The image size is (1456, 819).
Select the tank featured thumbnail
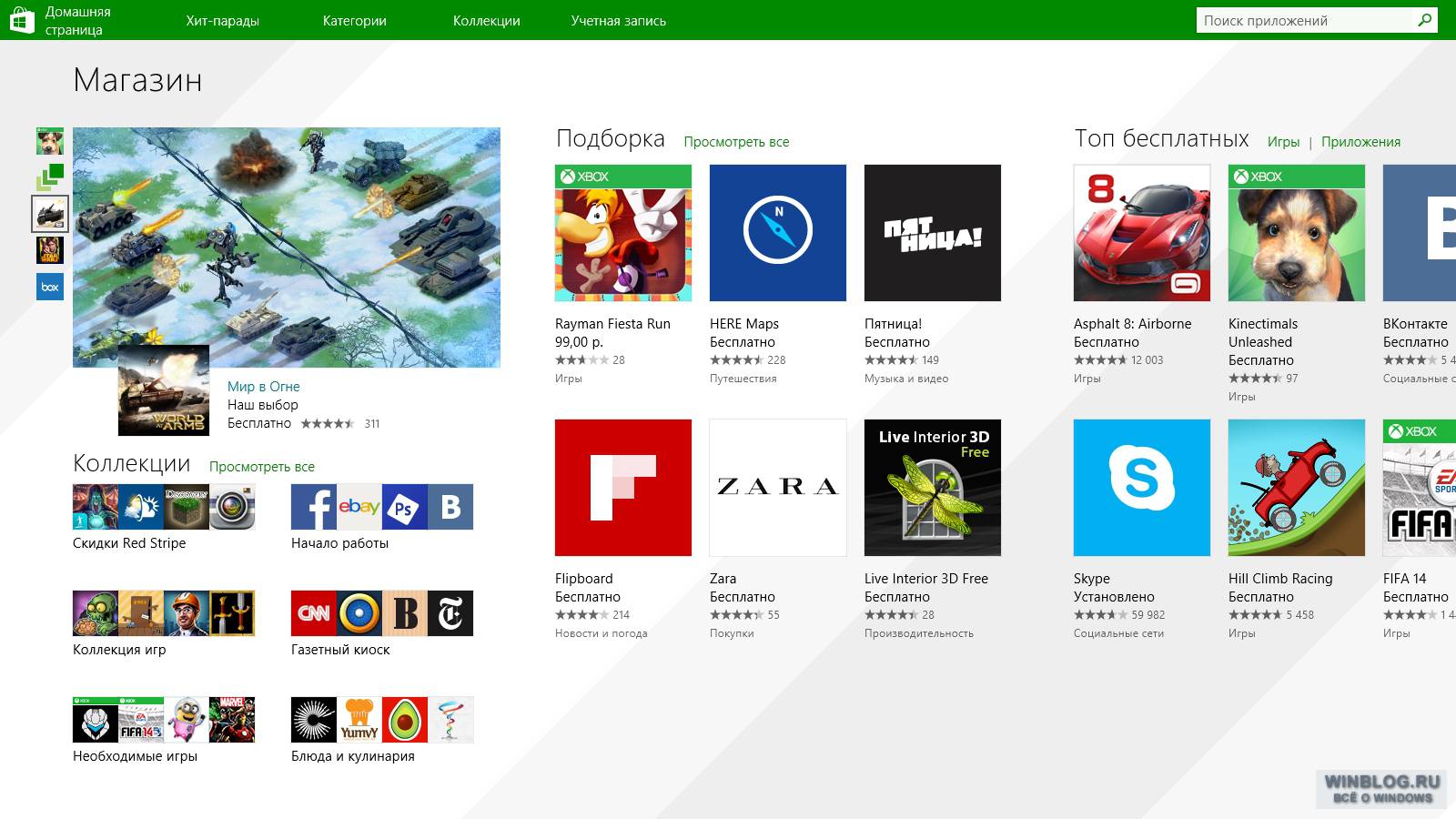point(50,214)
